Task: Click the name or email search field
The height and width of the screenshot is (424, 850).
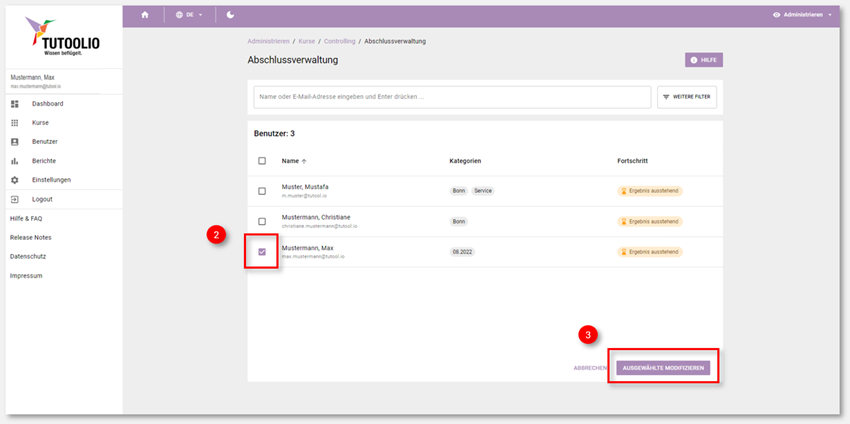Action: (x=451, y=97)
